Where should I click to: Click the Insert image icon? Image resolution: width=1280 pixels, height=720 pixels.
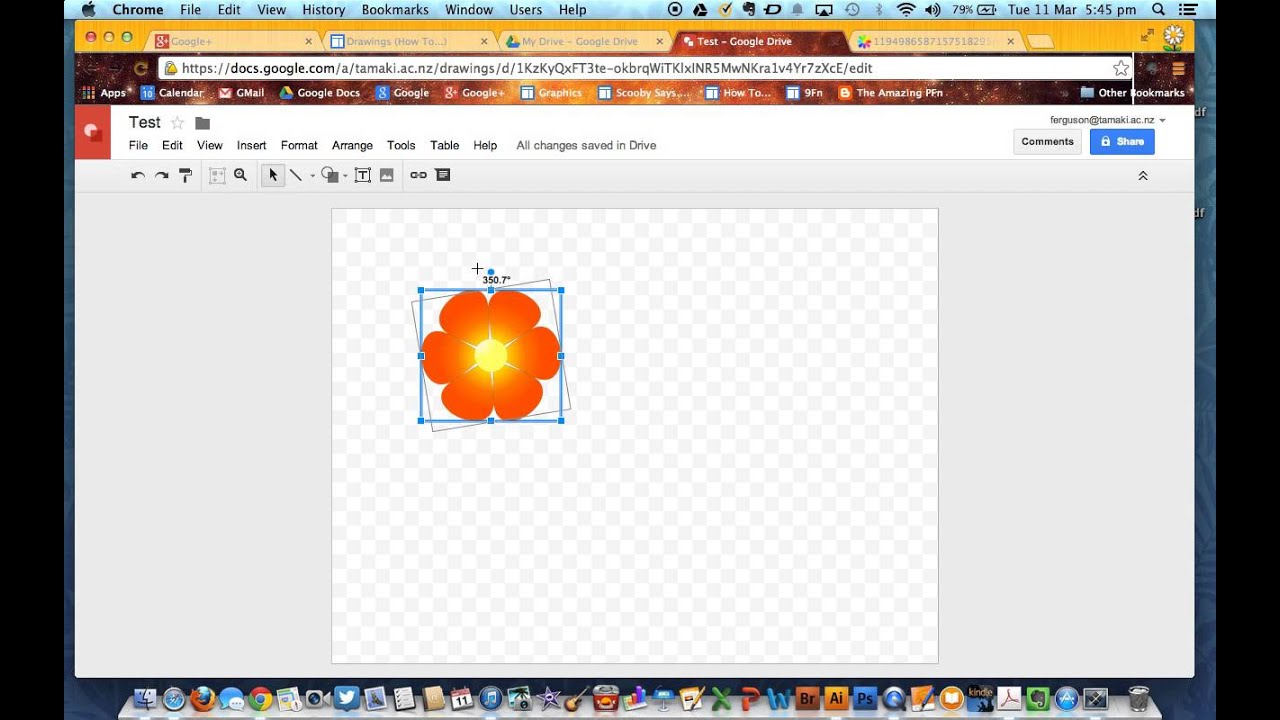coord(387,175)
